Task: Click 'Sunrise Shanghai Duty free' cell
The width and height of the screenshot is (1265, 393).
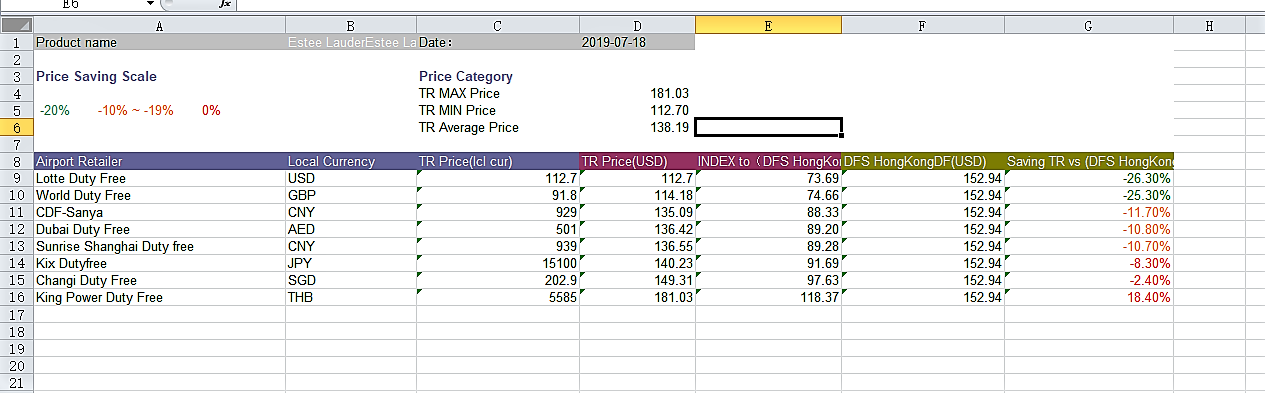Action: pyautogui.click(x=159, y=246)
